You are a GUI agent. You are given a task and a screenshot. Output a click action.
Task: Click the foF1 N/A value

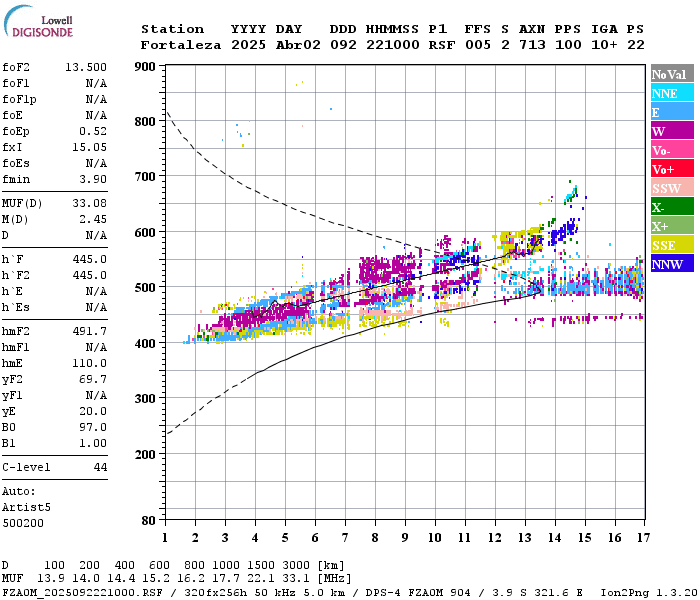tap(96, 83)
